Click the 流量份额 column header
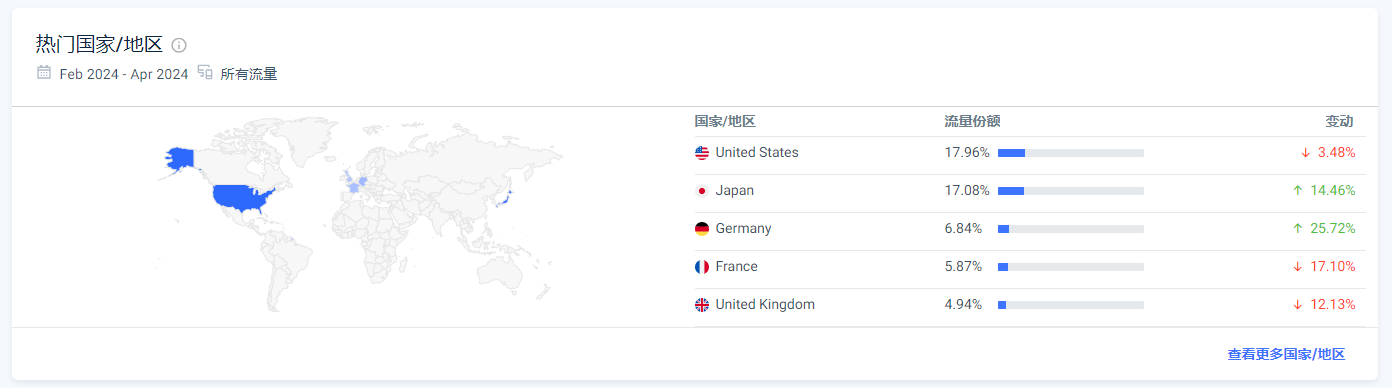Screen dimensions: 1392x388 point(972,121)
